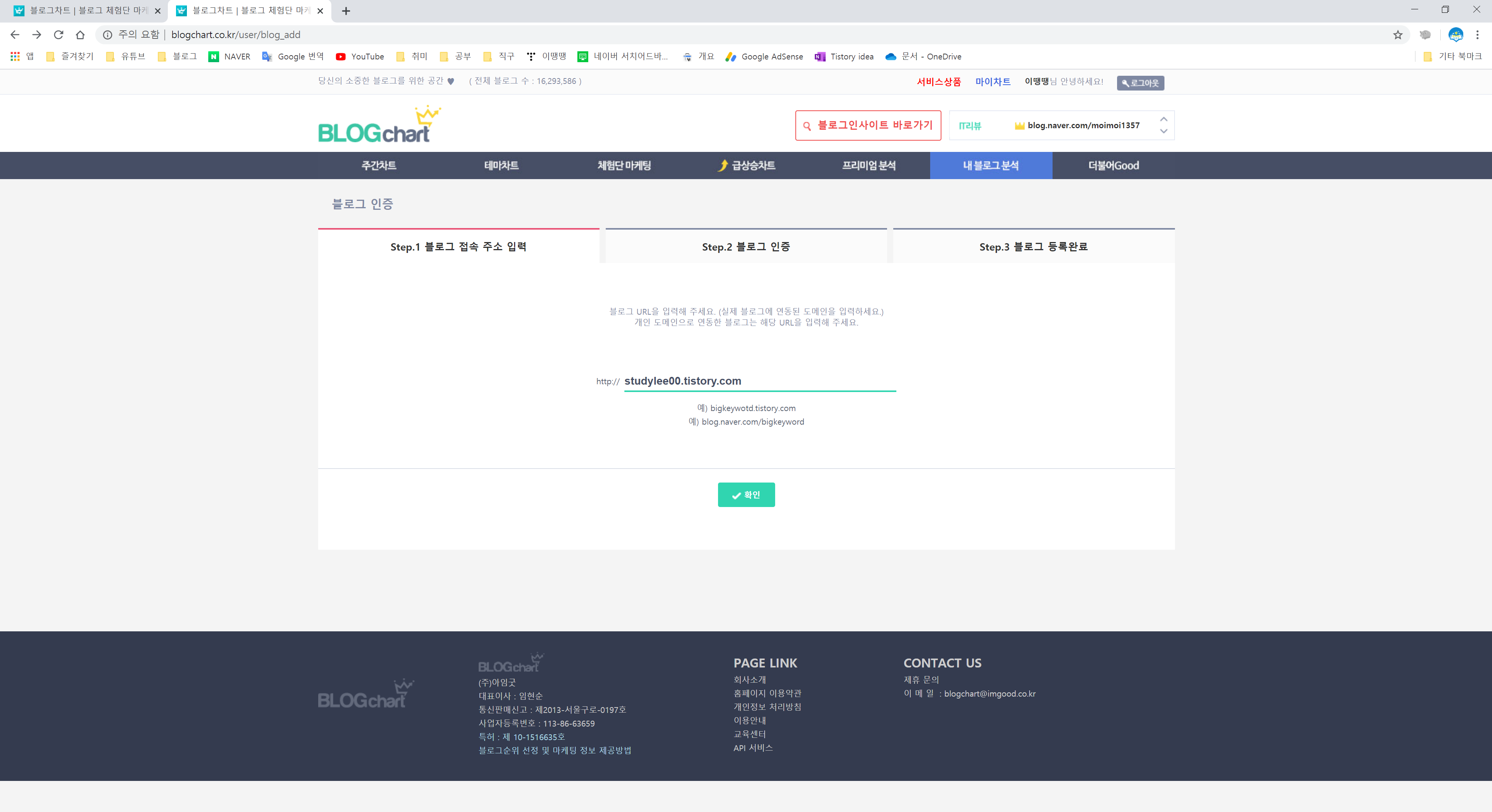Open YouTube bookmark in bookmarks bar
Viewport: 1492px width, 812px height.
(x=360, y=56)
